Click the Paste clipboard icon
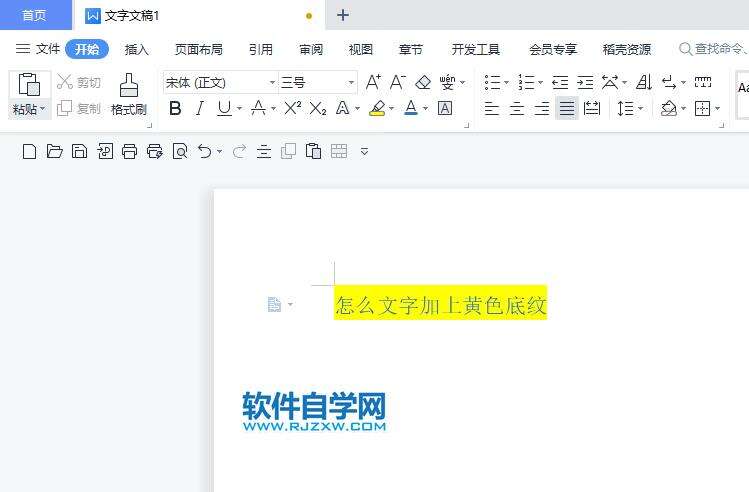749x492 pixels. coord(29,85)
